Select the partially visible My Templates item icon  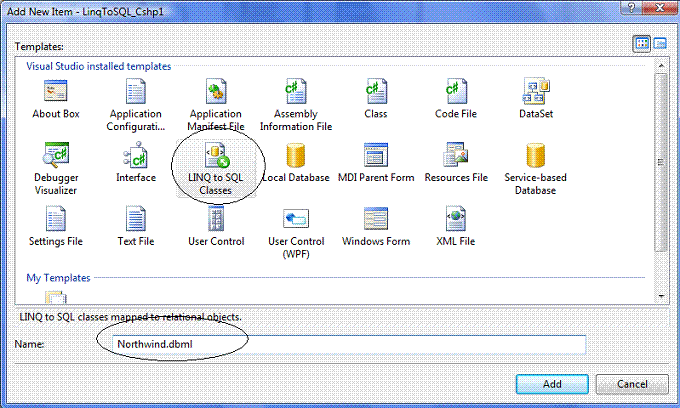pyautogui.click(x=56, y=297)
